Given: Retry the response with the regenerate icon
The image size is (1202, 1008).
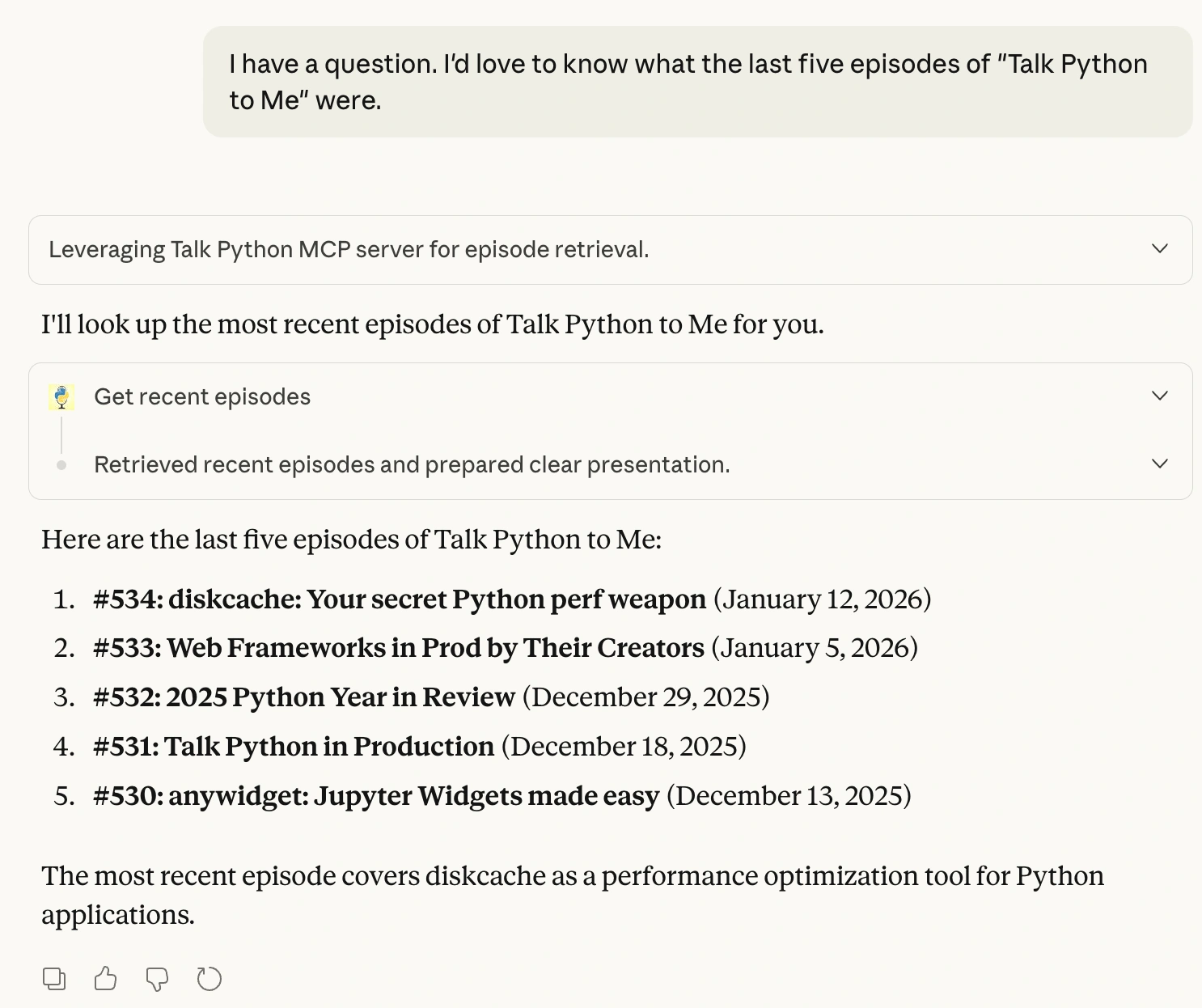Looking at the screenshot, I should point(210,979).
